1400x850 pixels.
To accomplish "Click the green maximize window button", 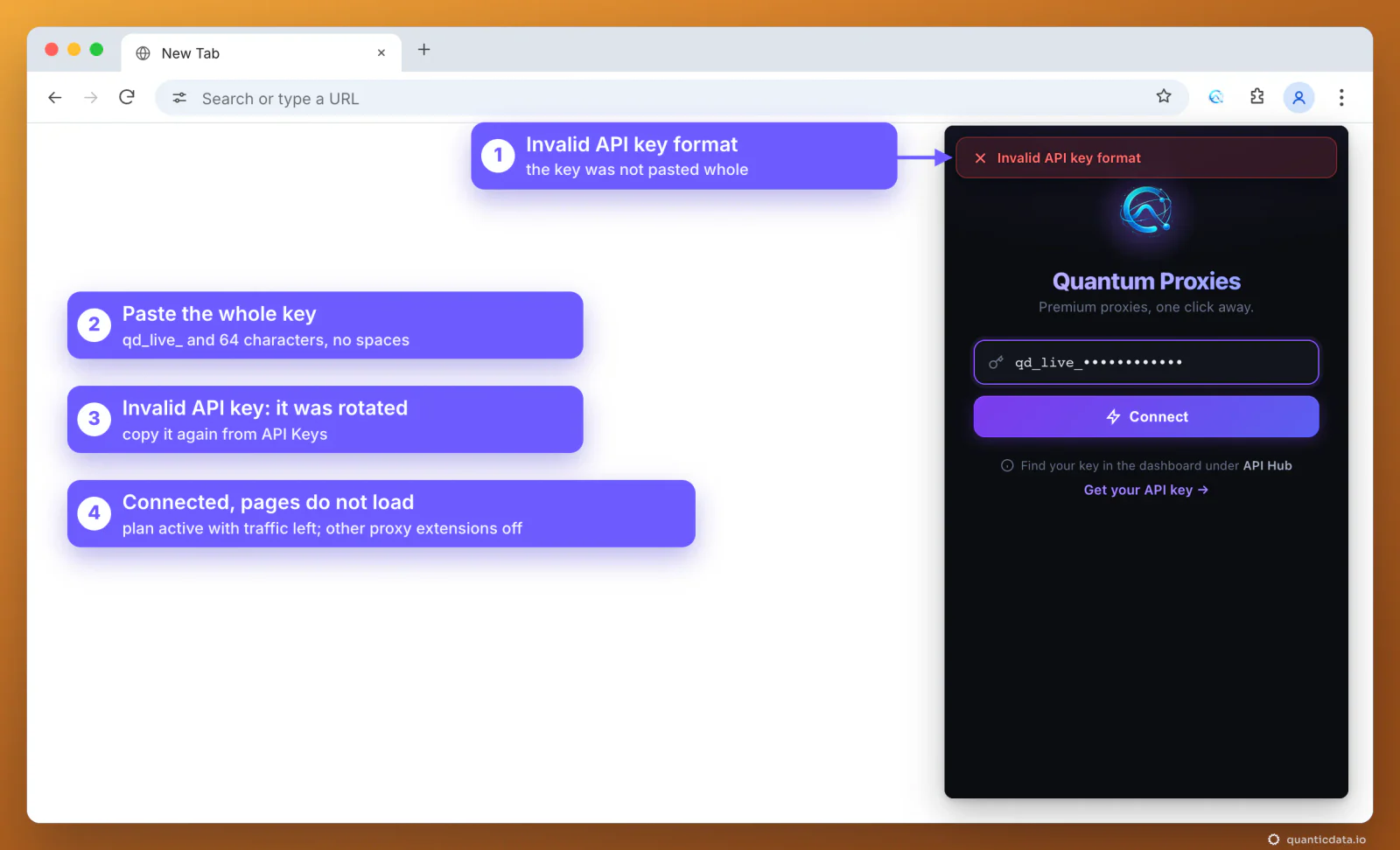I will click(x=96, y=50).
